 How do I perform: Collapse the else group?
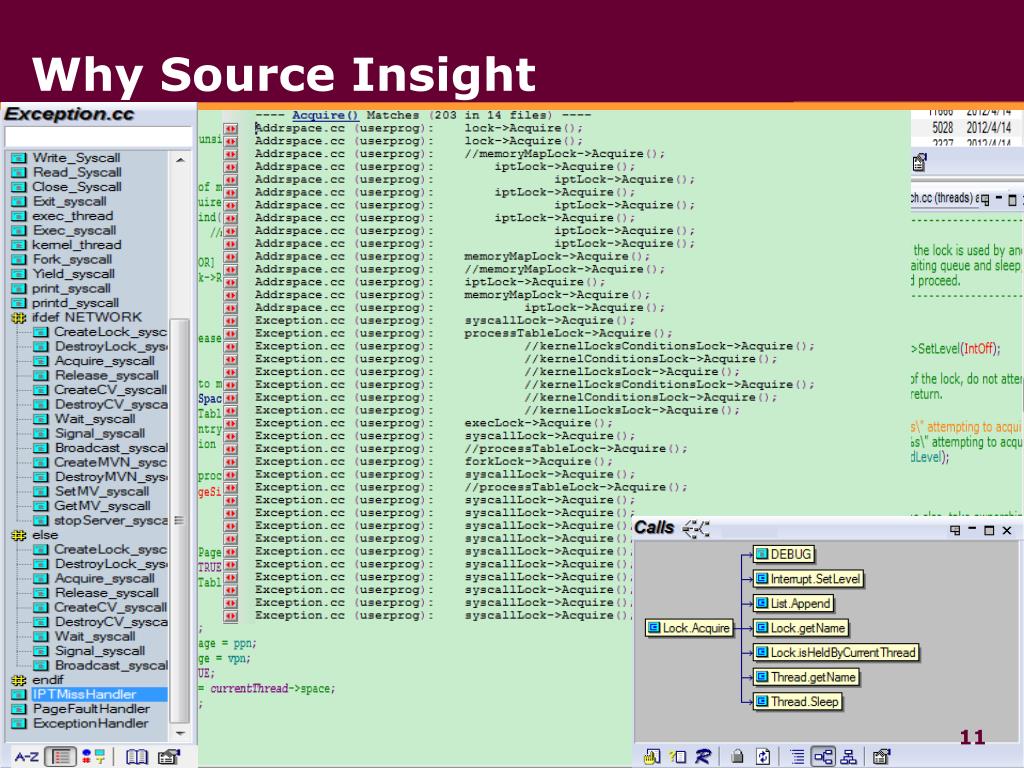pyautogui.click(x=18, y=535)
